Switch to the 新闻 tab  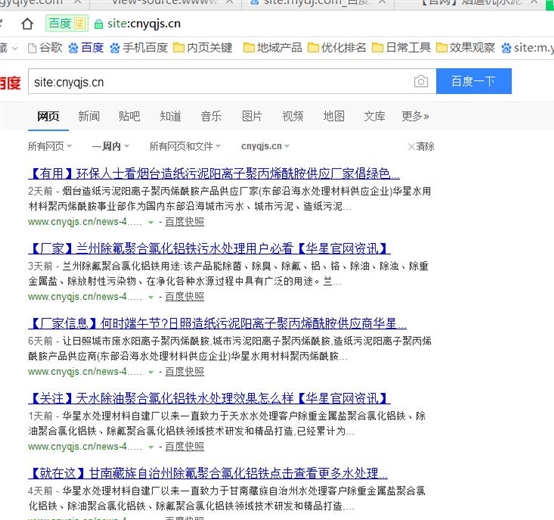89,116
